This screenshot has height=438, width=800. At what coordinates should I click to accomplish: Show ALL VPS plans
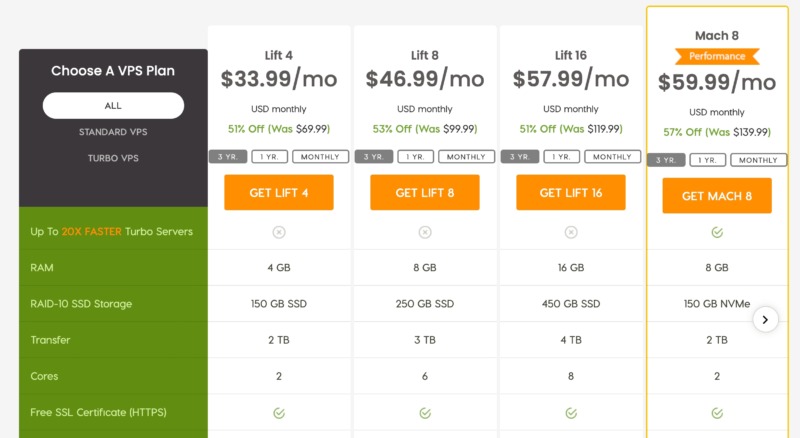pyautogui.click(x=113, y=105)
